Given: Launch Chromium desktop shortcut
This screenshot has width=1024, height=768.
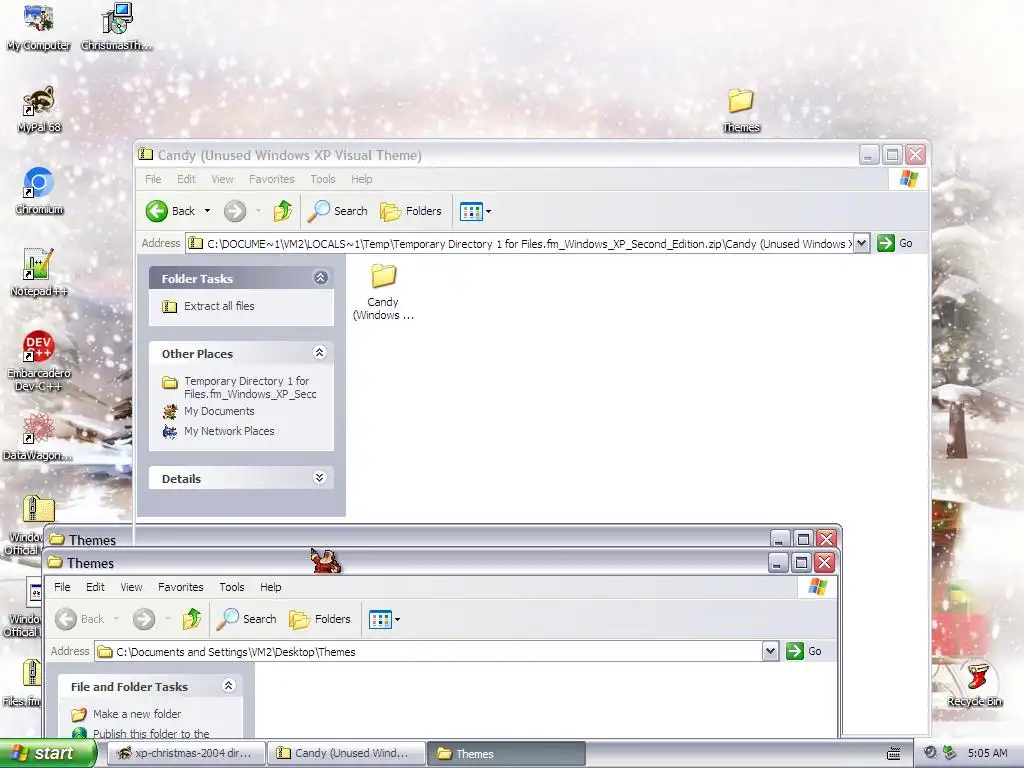Looking at the screenshot, I should tap(39, 191).
